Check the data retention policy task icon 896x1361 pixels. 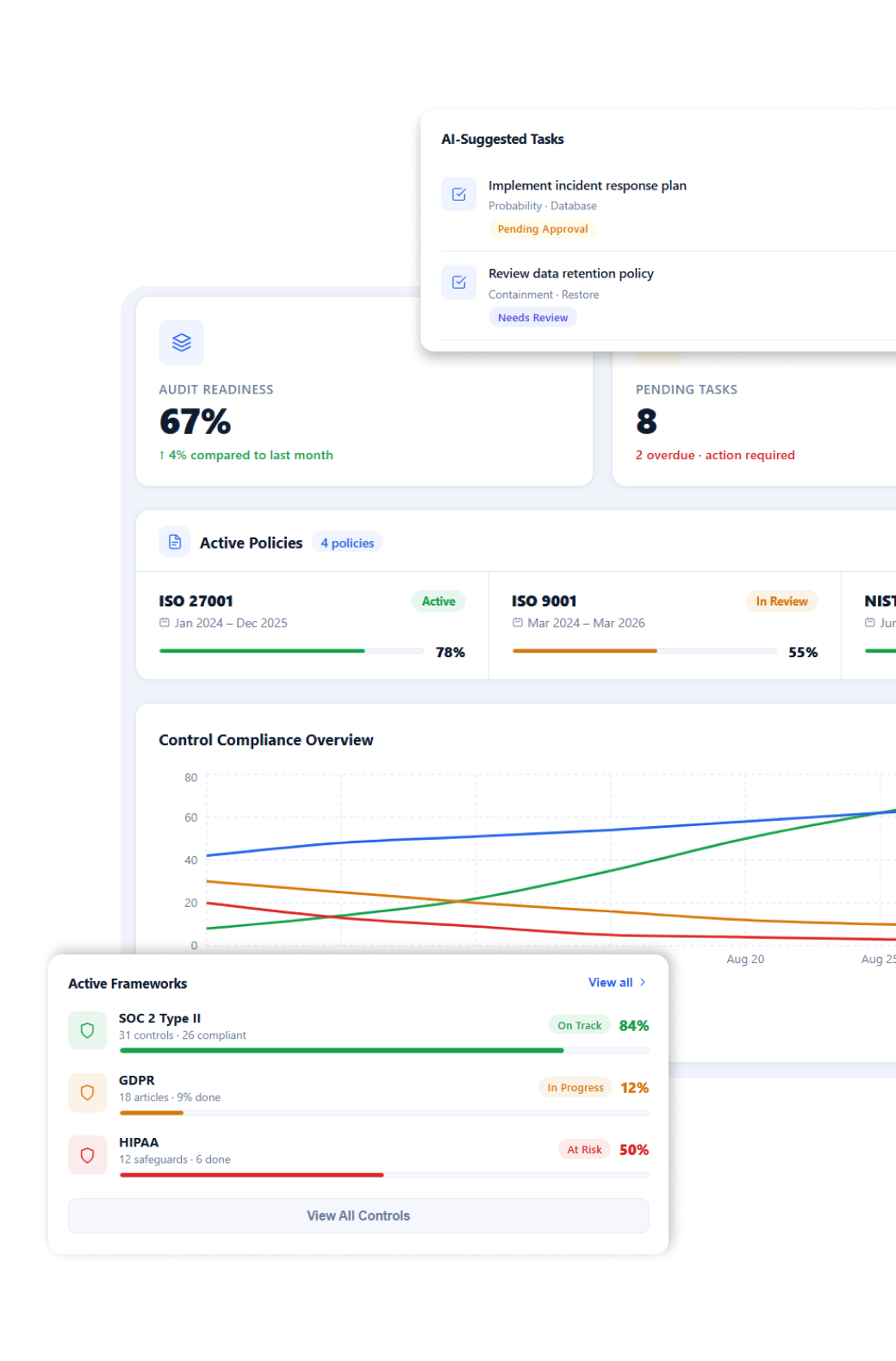point(458,282)
